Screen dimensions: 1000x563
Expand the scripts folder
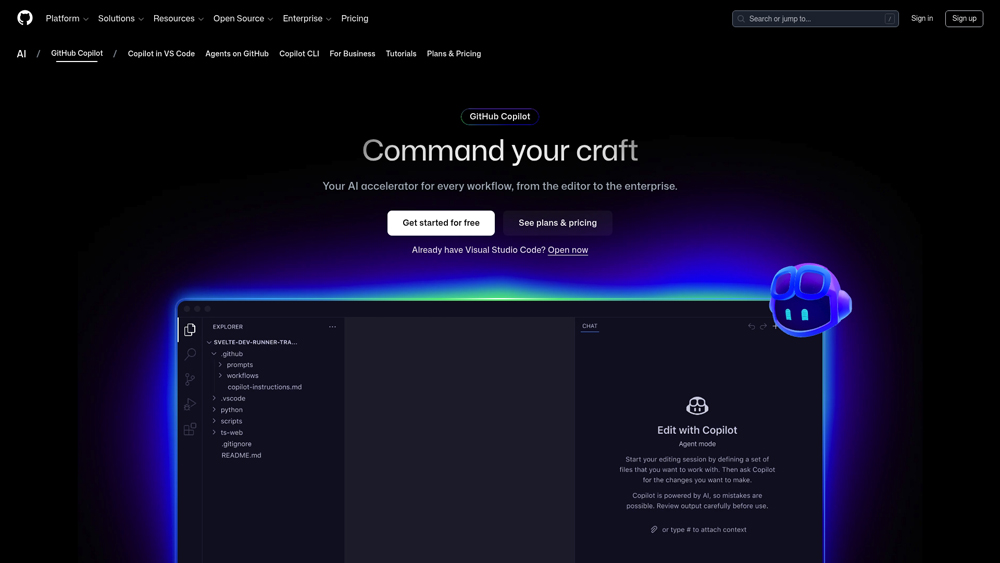pyautogui.click(x=228, y=421)
